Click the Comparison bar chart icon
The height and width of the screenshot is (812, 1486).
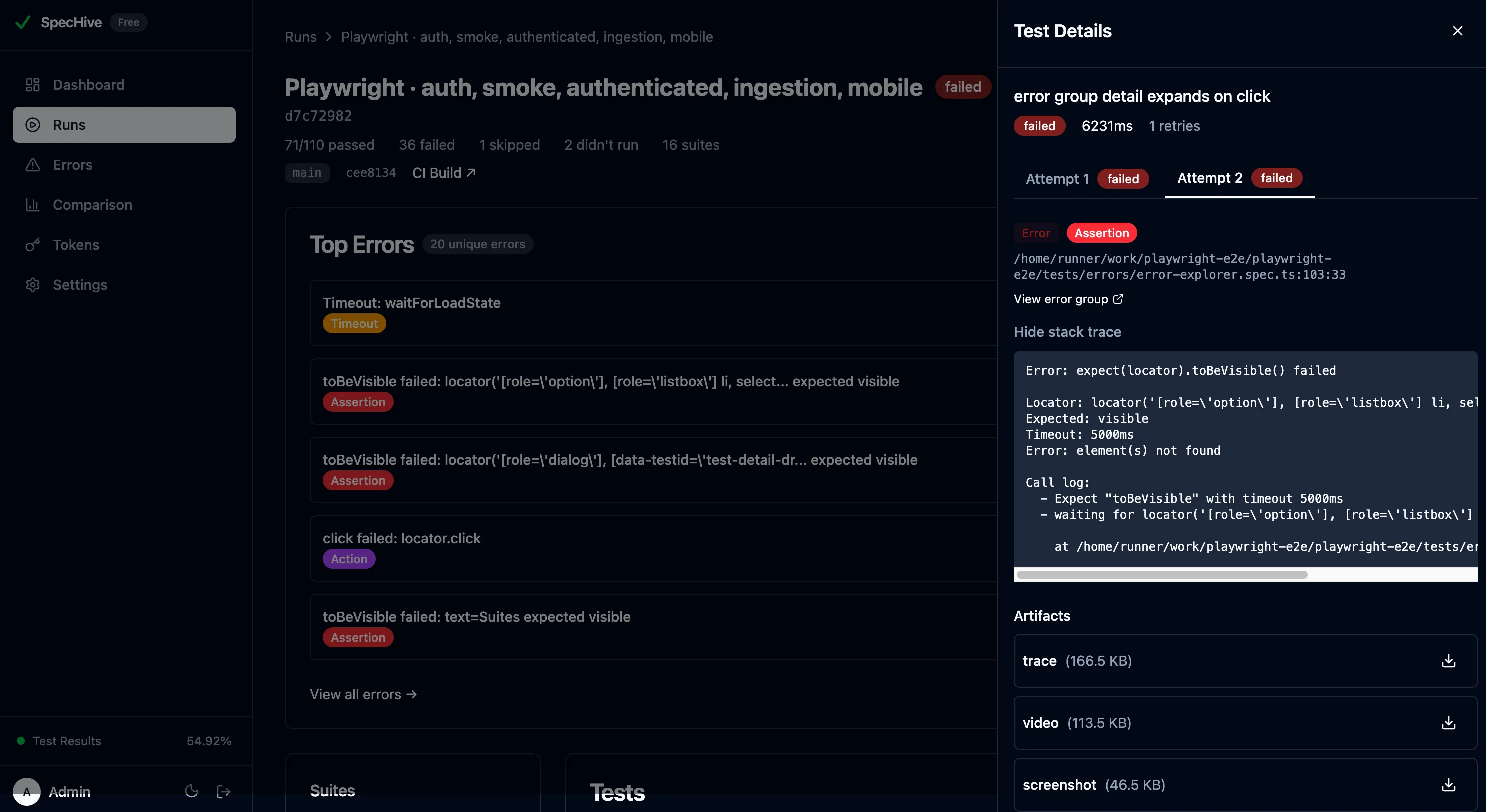point(33,204)
